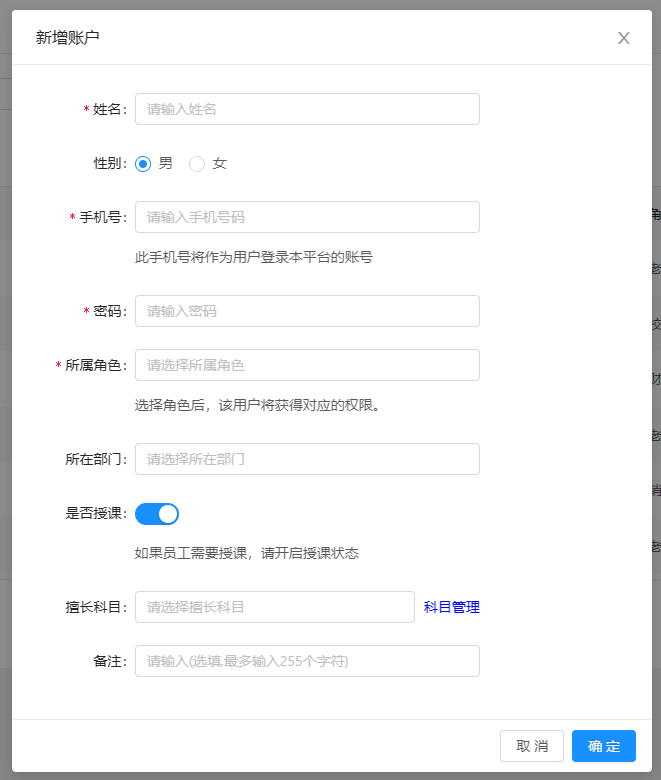Confirm with the 确定 button
The image size is (661, 780).
[604, 746]
